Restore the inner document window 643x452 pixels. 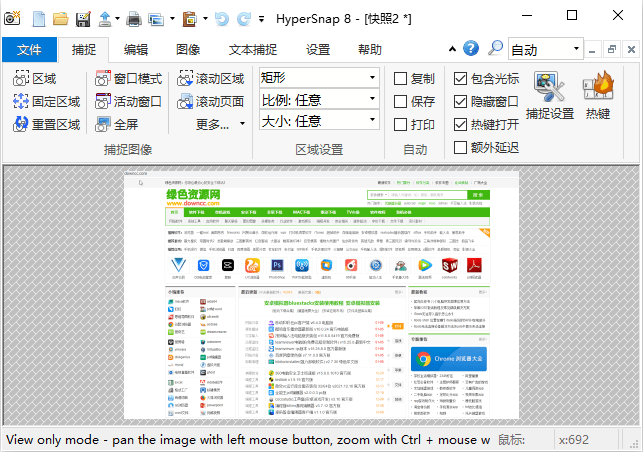tap(612, 50)
